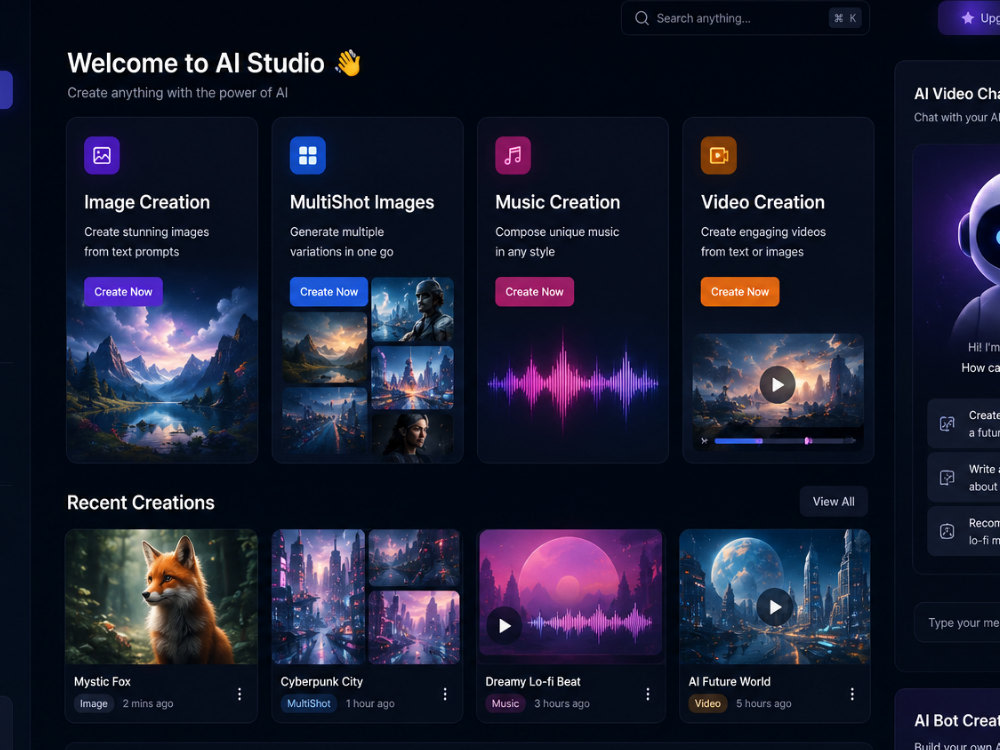Click the MultiShot tag under Cyberpunk City
This screenshot has width=1000, height=750.
point(309,703)
